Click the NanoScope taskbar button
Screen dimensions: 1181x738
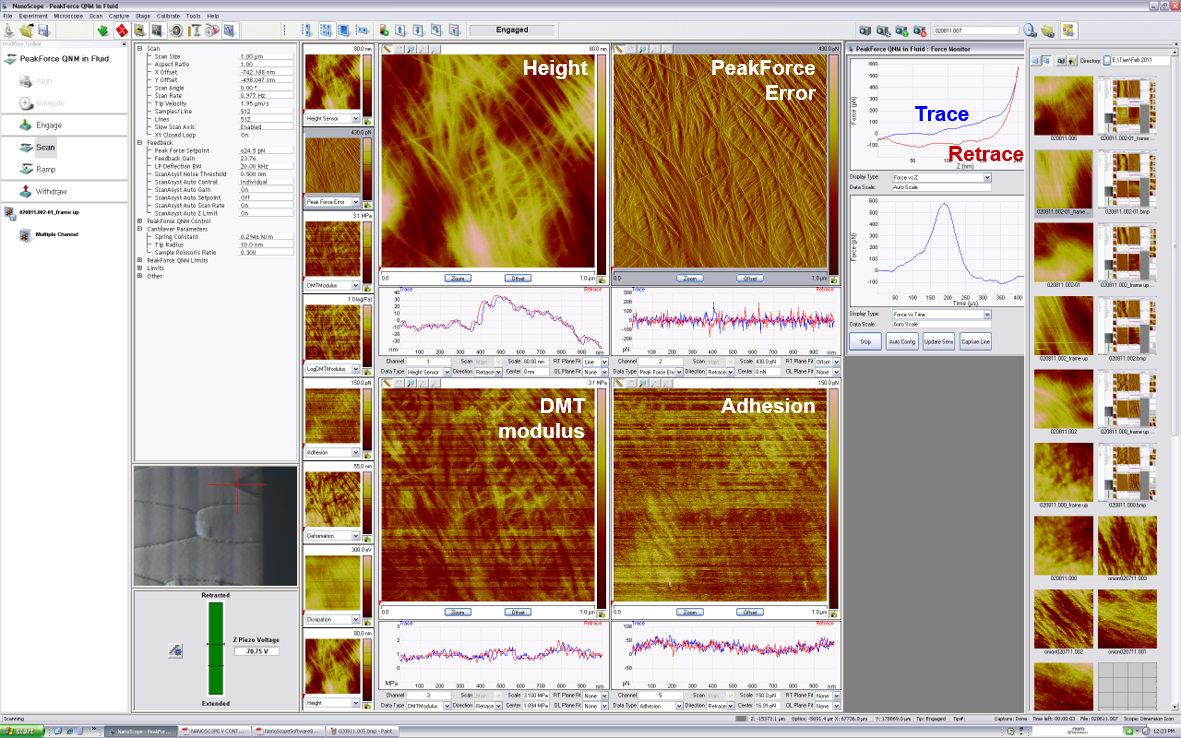pyautogui.click(x=139, y=730)
